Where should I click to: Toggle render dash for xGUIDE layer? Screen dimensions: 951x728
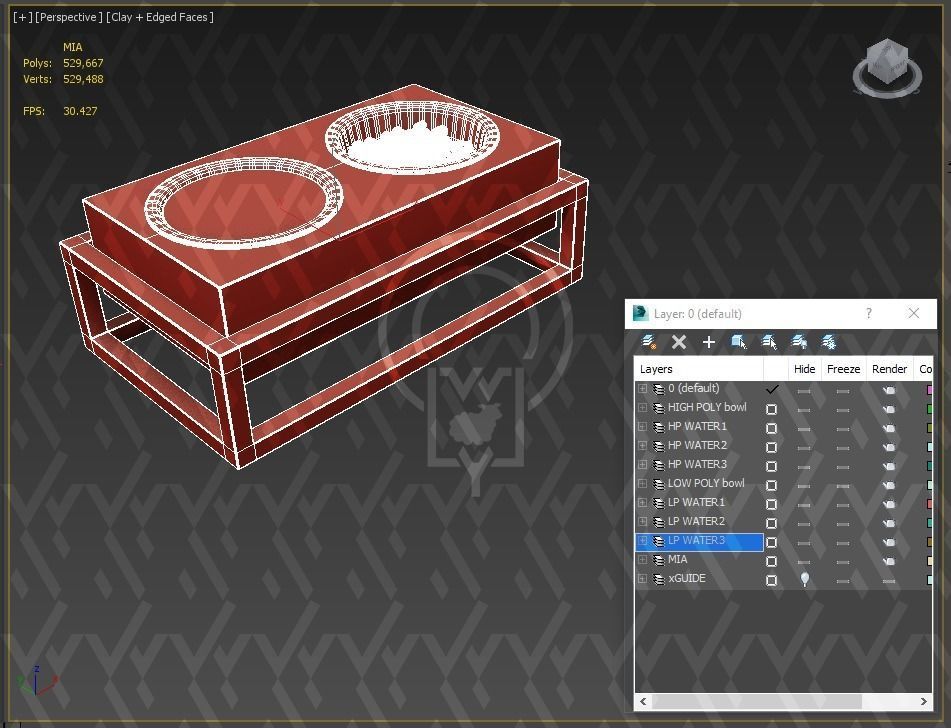[889, 581]
